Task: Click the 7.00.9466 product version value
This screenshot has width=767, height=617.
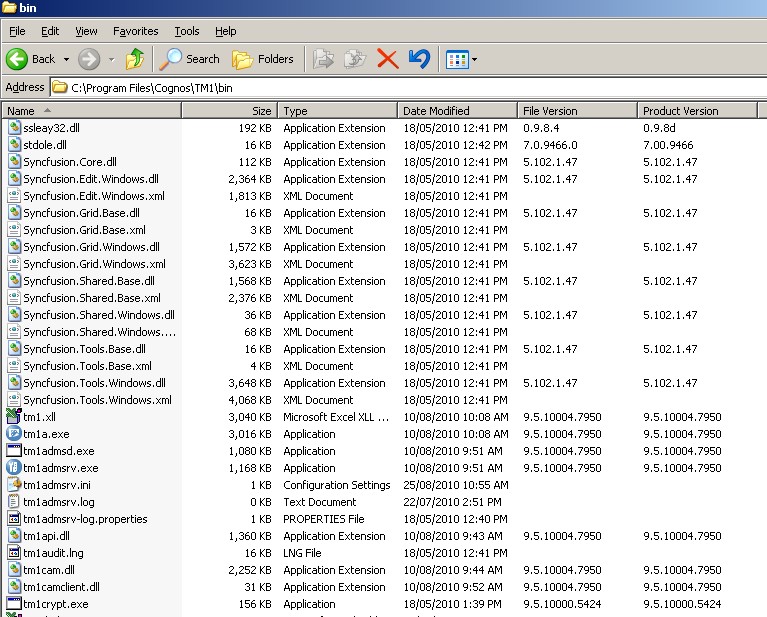Action: click(668, 145)
